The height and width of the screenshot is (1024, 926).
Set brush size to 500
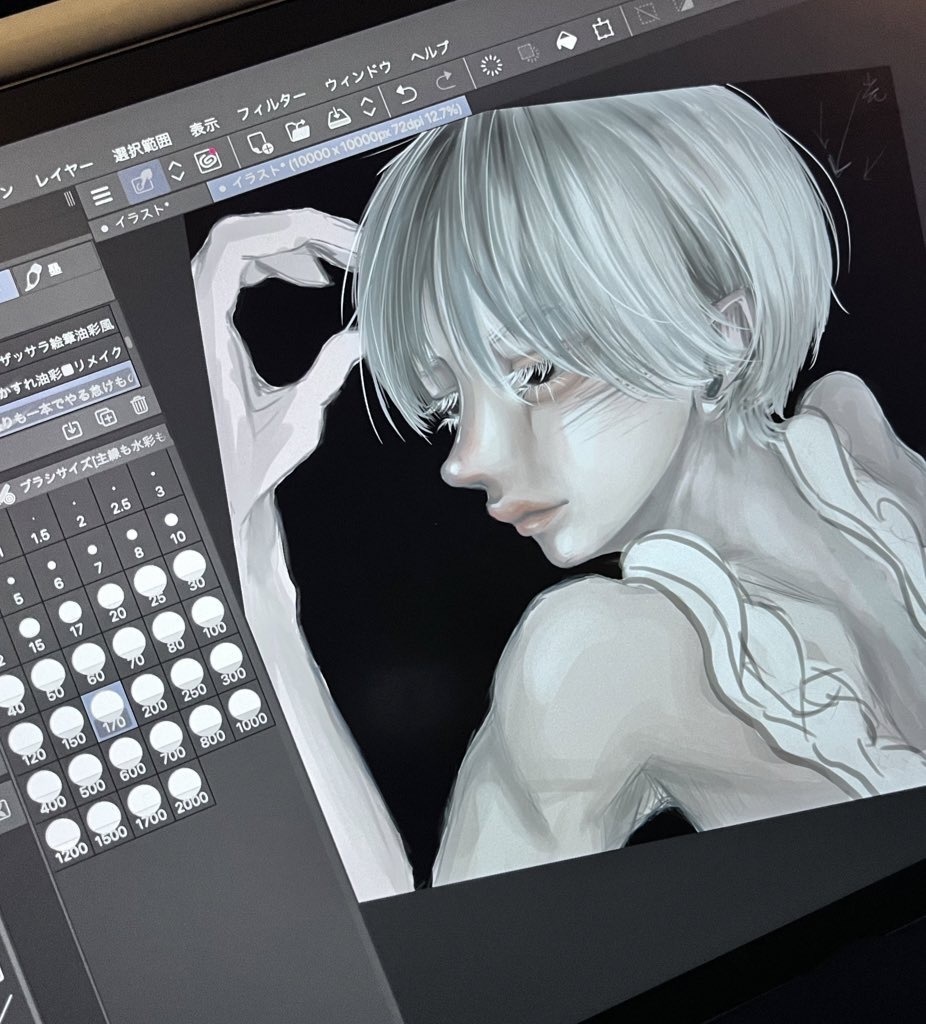[87, 775]
